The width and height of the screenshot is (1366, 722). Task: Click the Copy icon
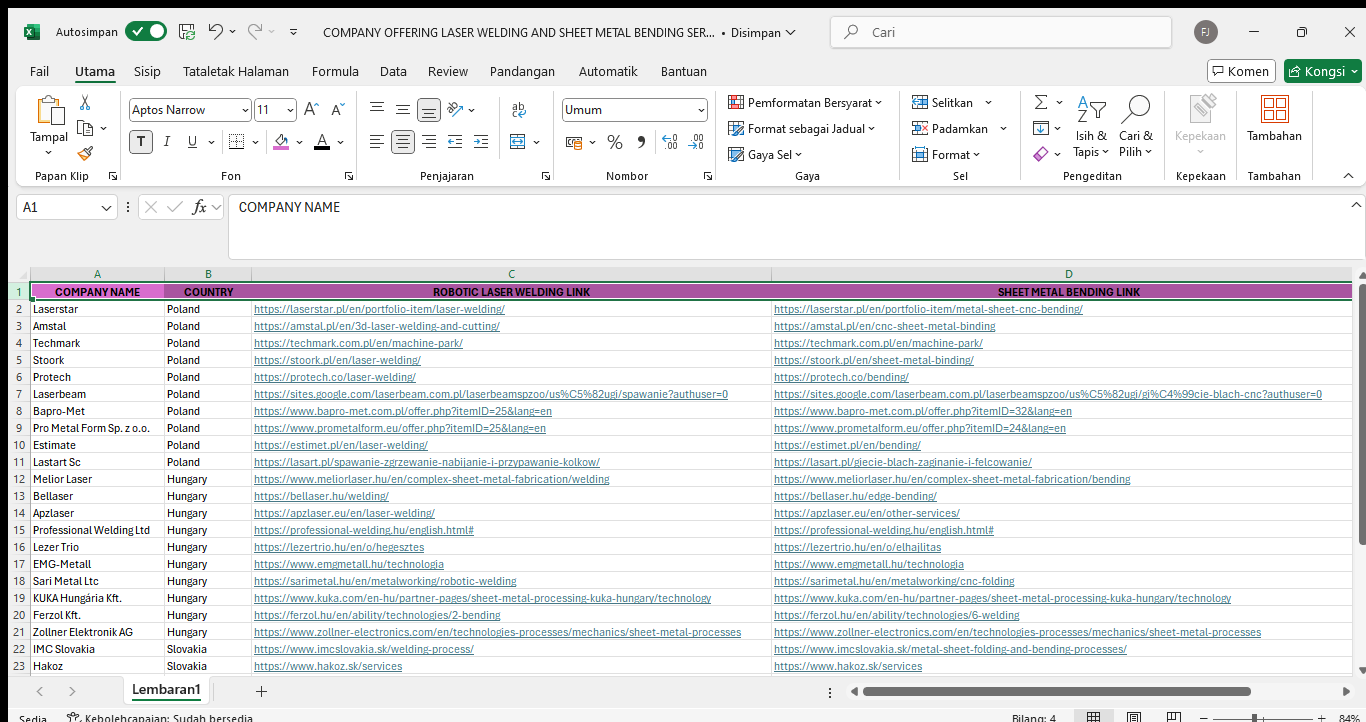[85, 128]
